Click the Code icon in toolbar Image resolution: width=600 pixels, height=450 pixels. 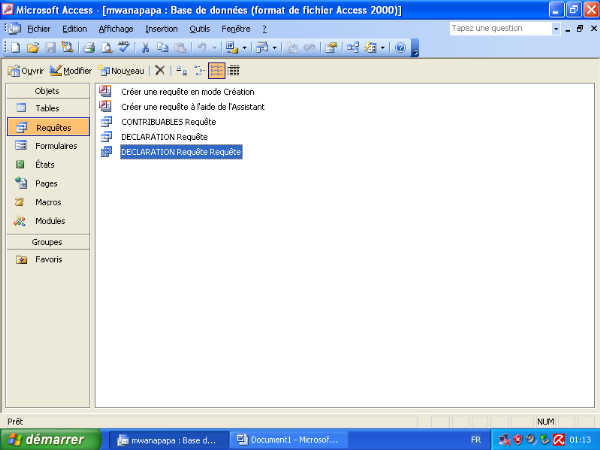point(292,48)
